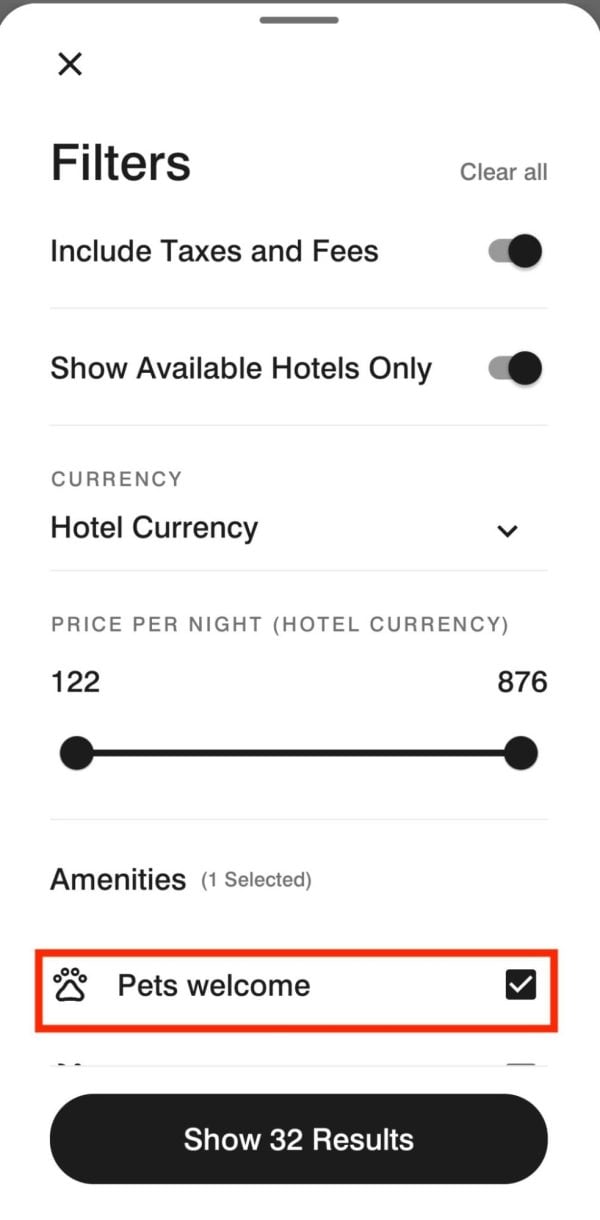The image size is (600, 1220).
Task: Open the Hotel Currency dropdown
Action: click(x=298, y=528)
